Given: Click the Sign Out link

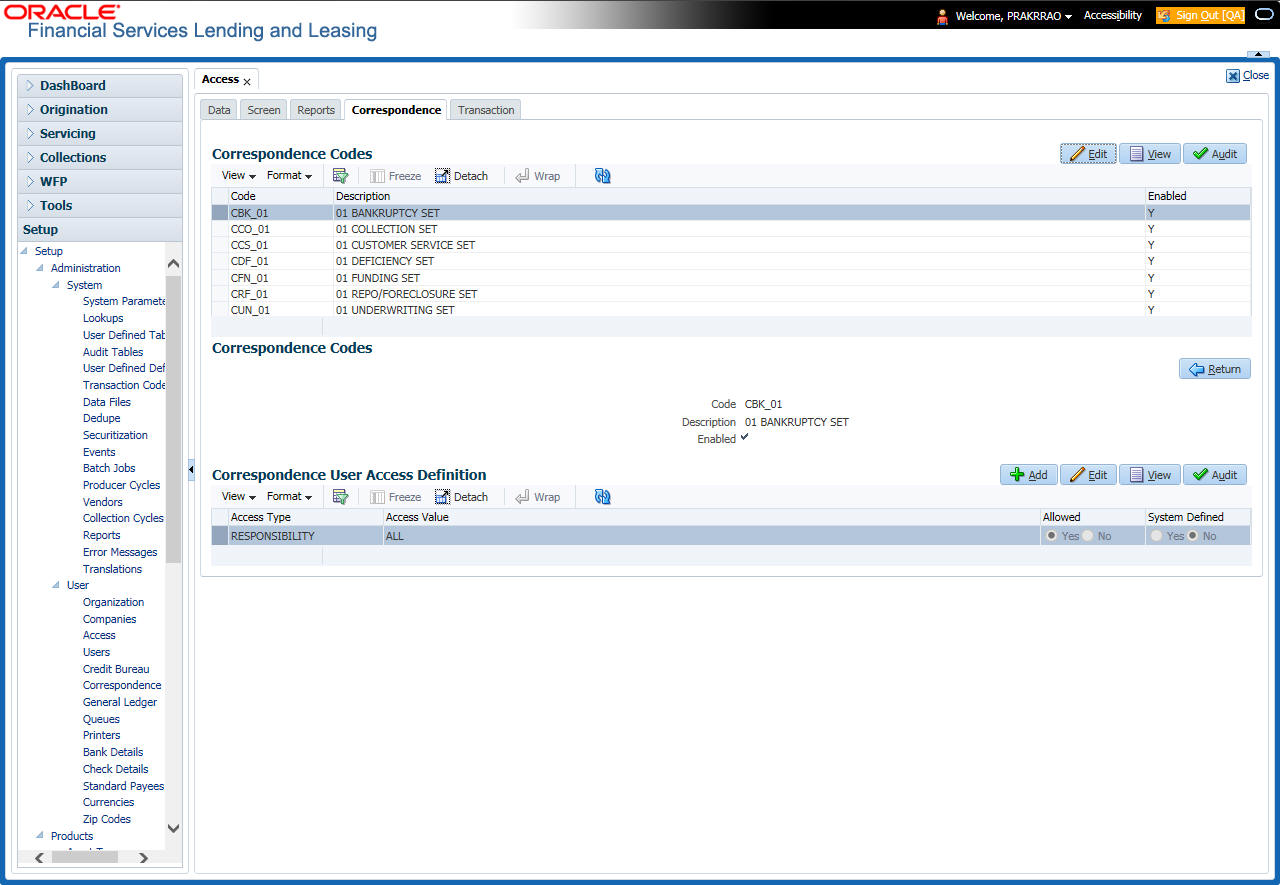Looking at the screenshot, I should point(1200,16).
